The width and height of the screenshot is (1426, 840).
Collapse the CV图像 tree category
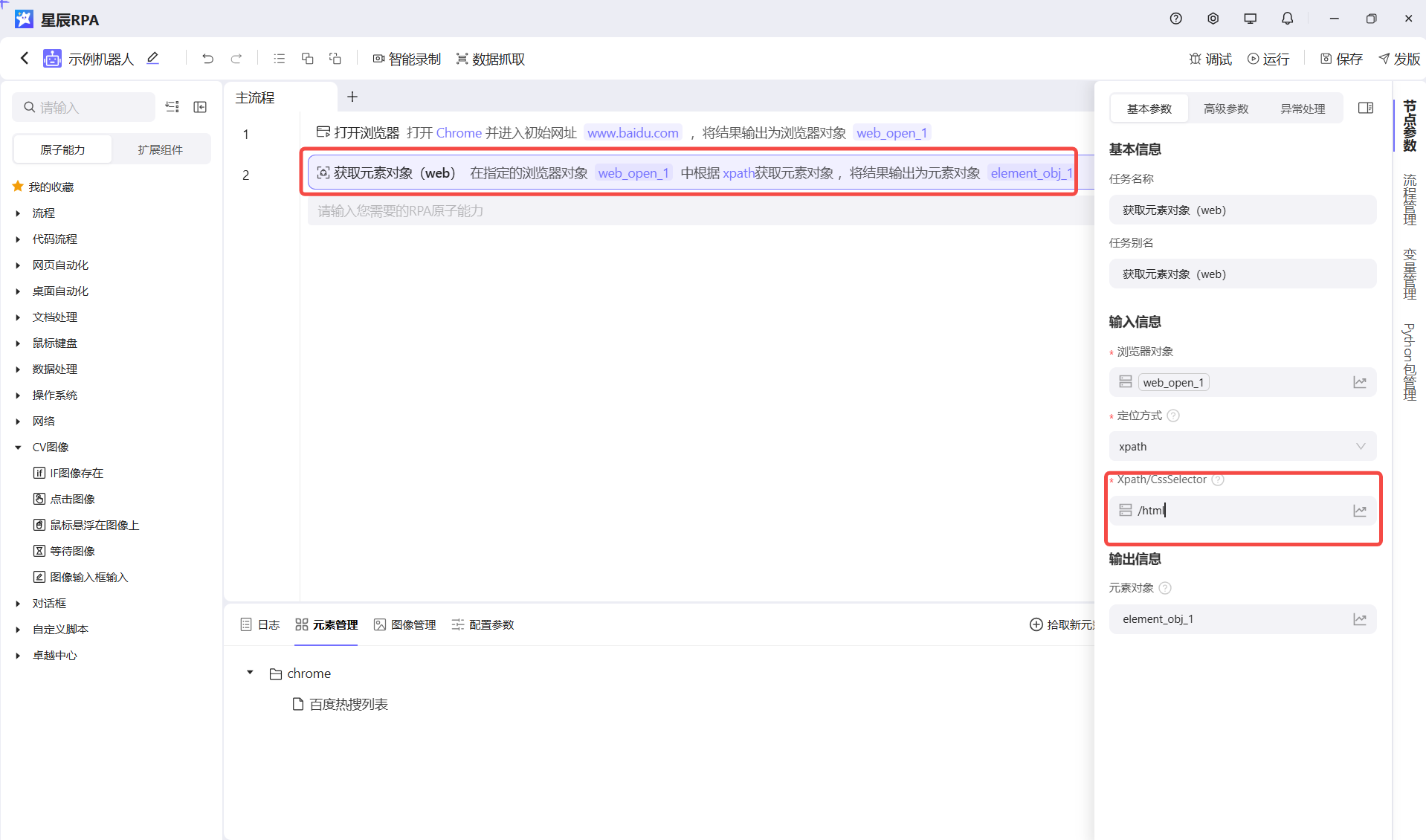[x=19, y=448]
